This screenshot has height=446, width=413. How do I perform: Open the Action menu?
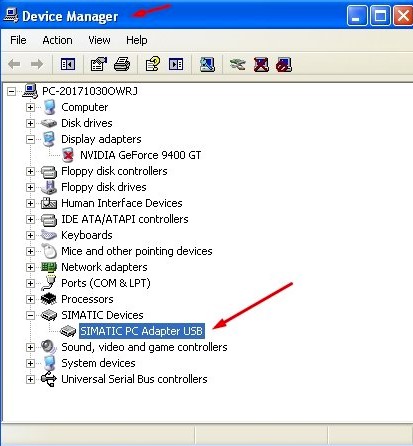(x=57, y=40)
